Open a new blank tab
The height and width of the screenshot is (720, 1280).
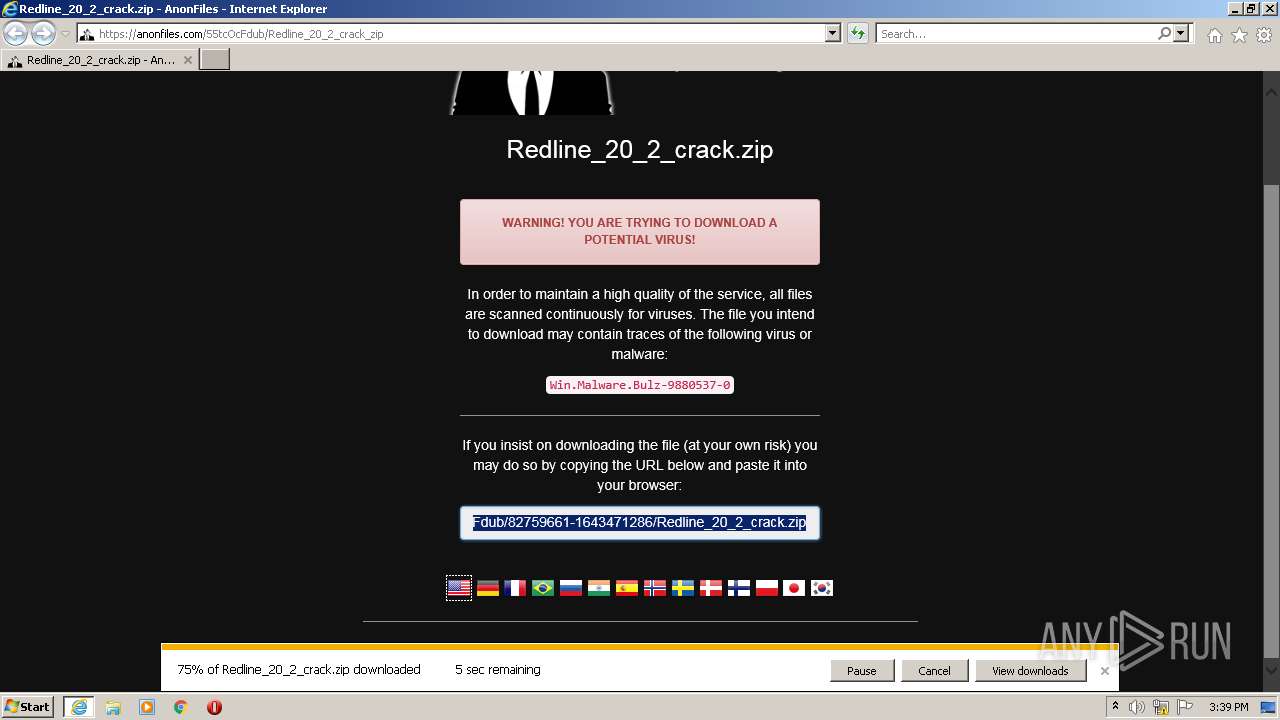[215, 60]
